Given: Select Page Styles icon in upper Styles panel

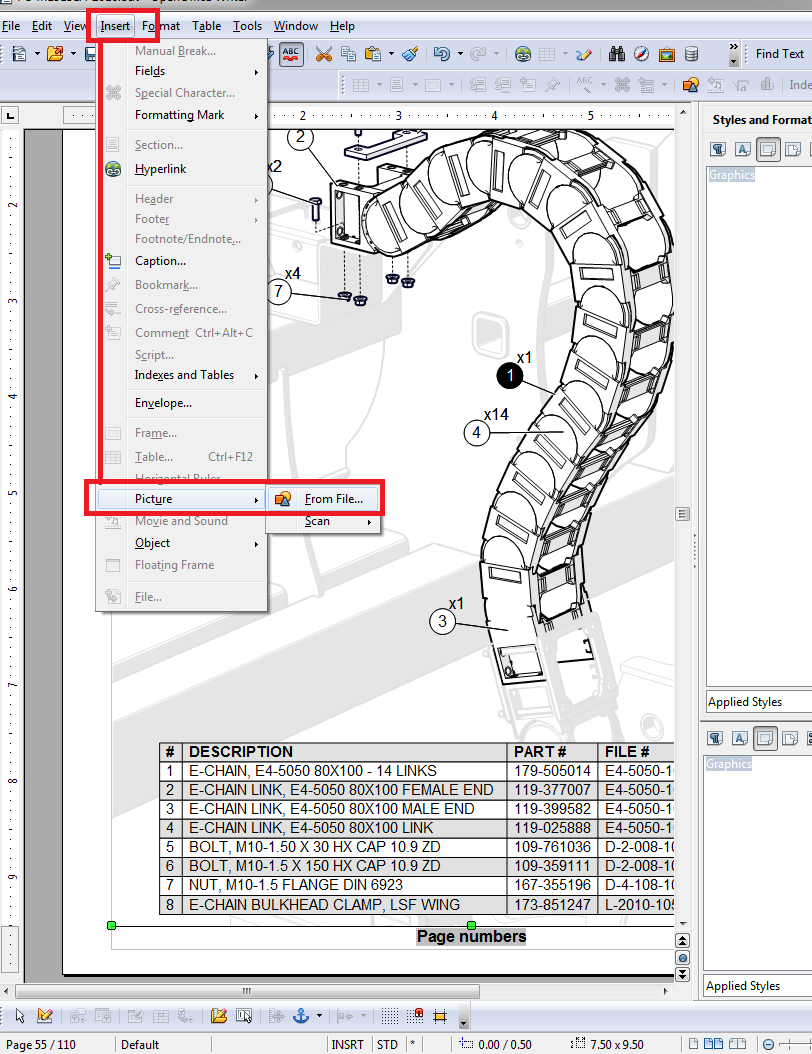Looking at the screenshot, I should tap(793, 149).
